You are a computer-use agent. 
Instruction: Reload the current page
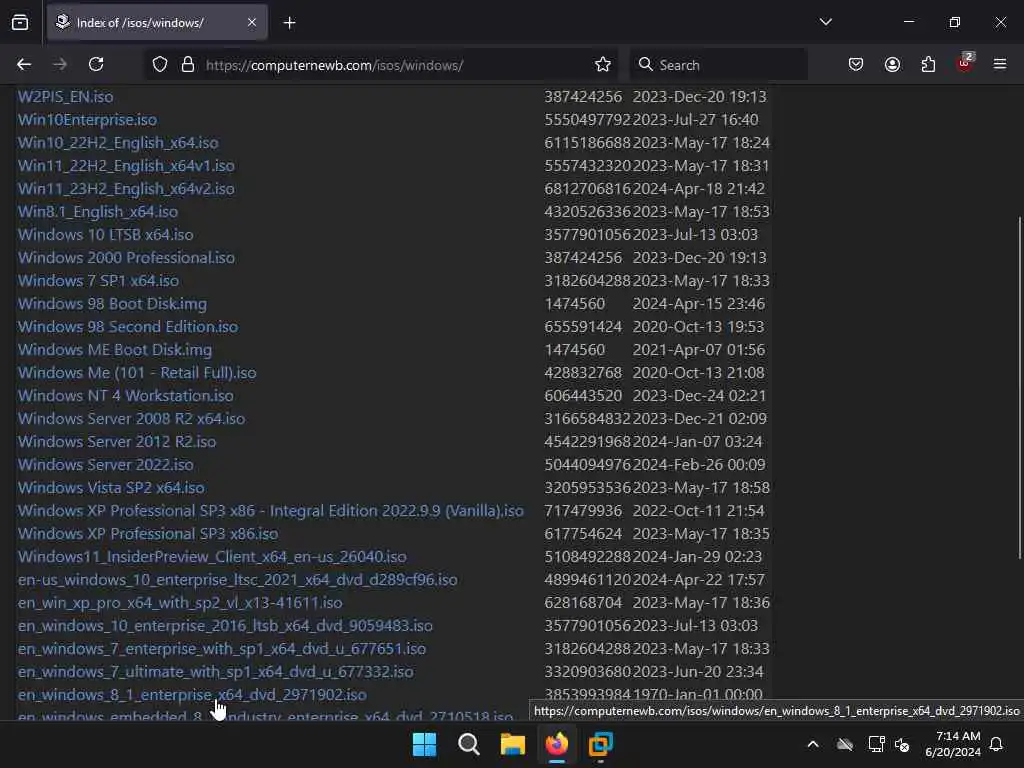(x=96, y=64)
